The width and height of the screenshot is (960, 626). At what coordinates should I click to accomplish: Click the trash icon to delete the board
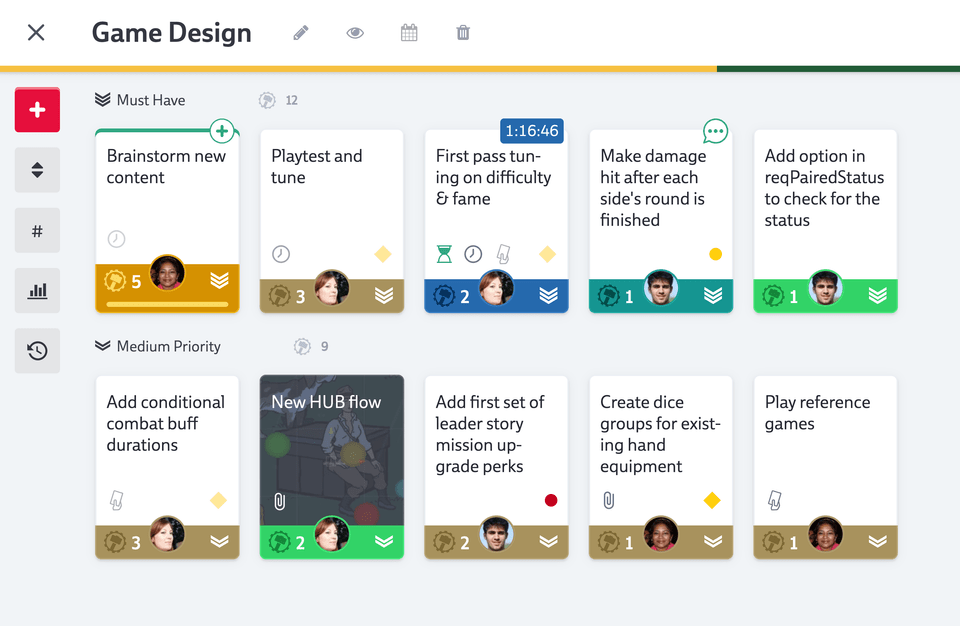click(x=462, y=32)
